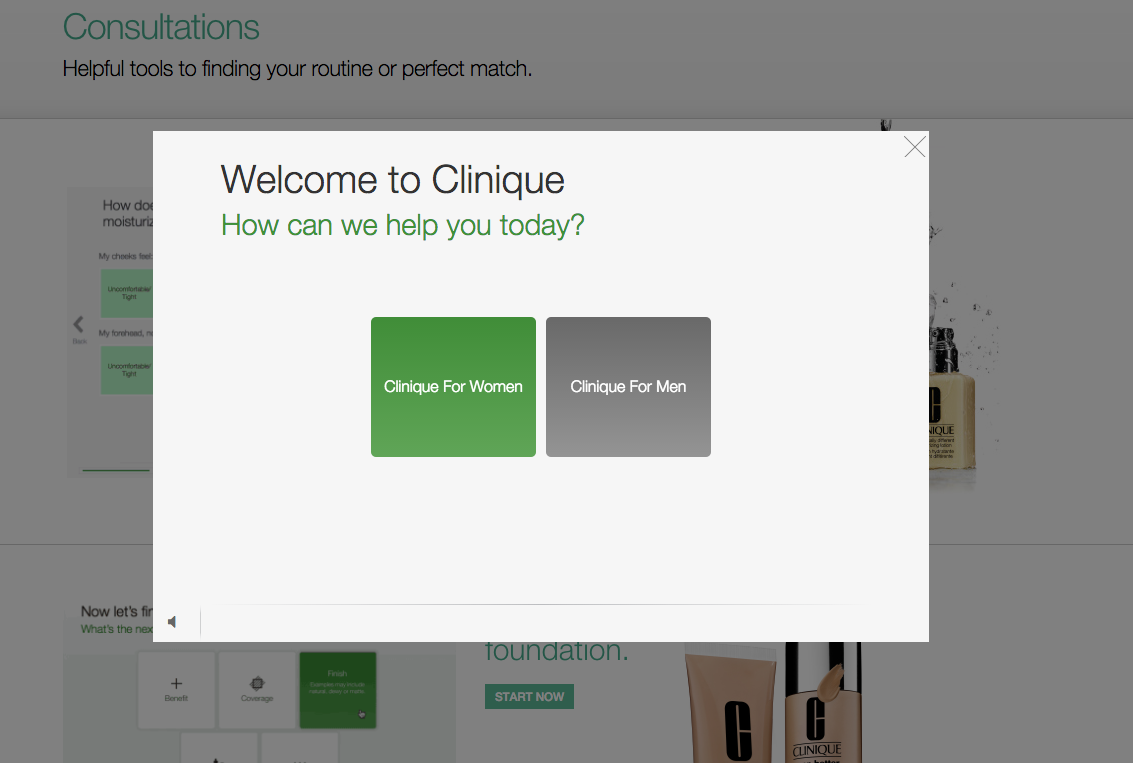Viewport: 1133px width, 763px height.
Task: Click the 'Welcome to Clinique' title
Action: [392, 179]
